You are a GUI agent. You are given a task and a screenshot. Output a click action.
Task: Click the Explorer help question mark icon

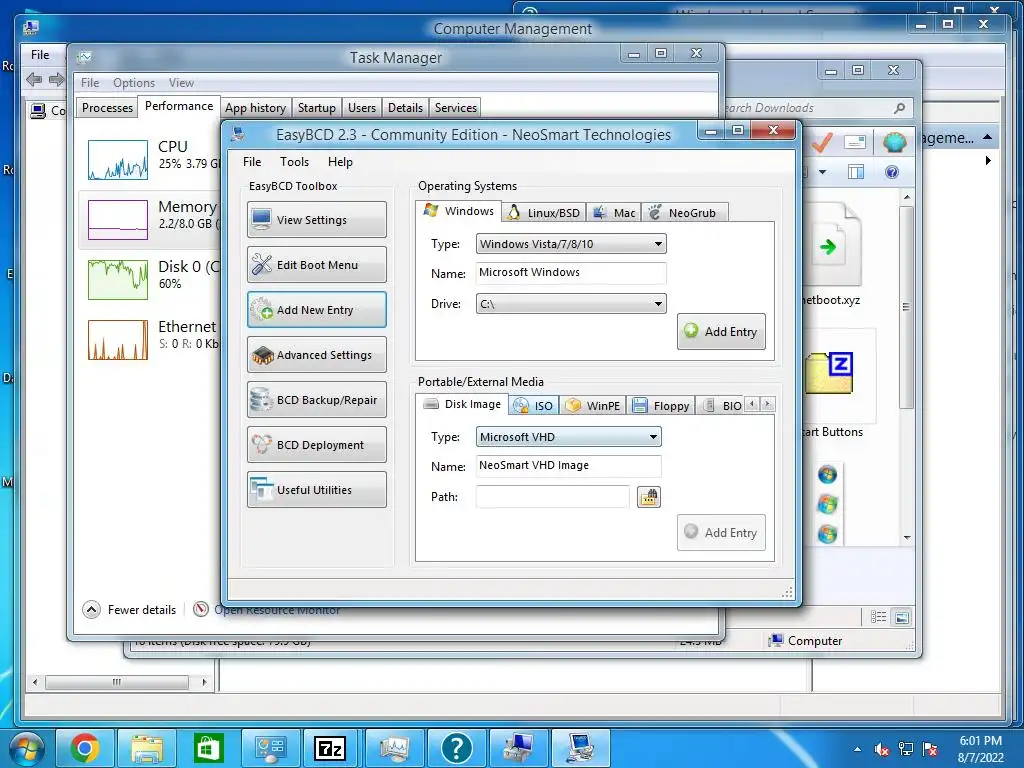[x=891, y=172]
